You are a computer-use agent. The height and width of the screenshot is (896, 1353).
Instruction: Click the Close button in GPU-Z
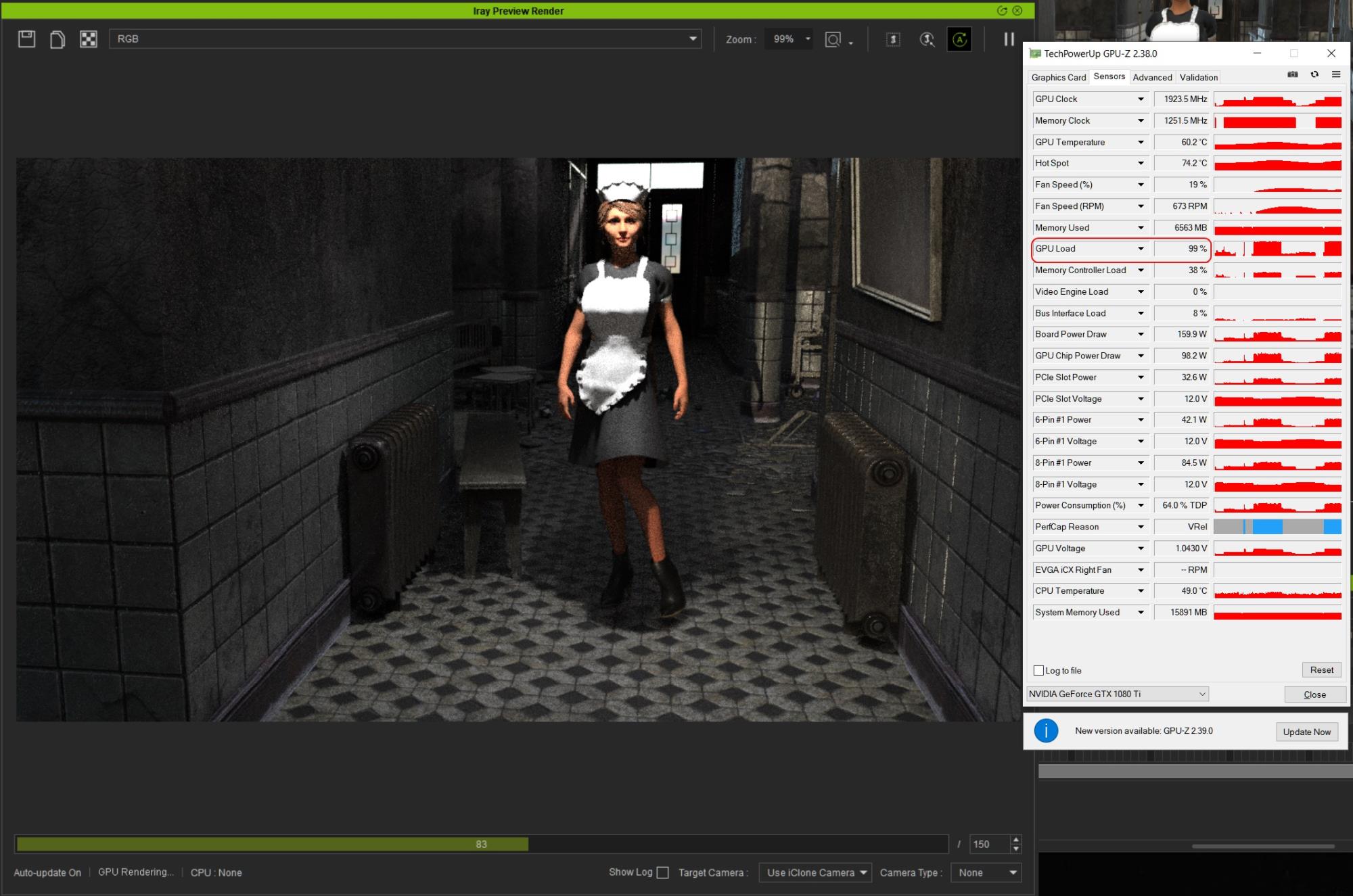[1314, 694]
